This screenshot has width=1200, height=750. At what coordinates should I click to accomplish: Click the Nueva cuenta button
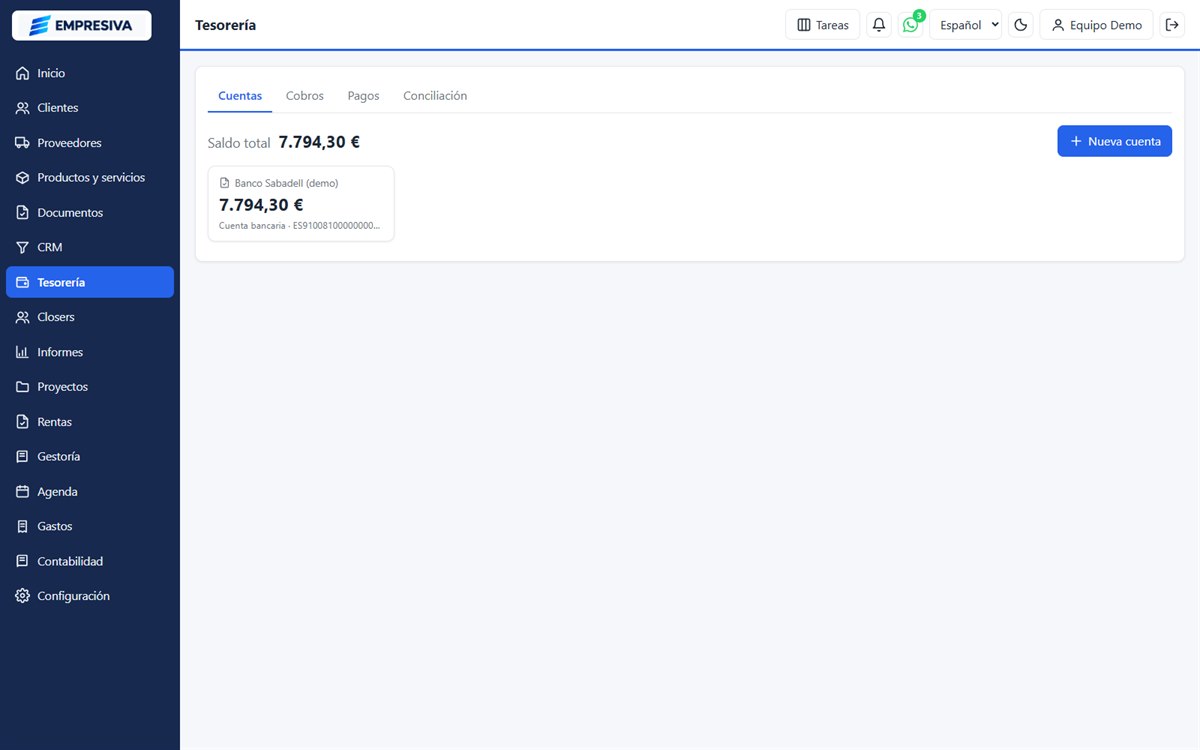click(x=1115, y=141)
